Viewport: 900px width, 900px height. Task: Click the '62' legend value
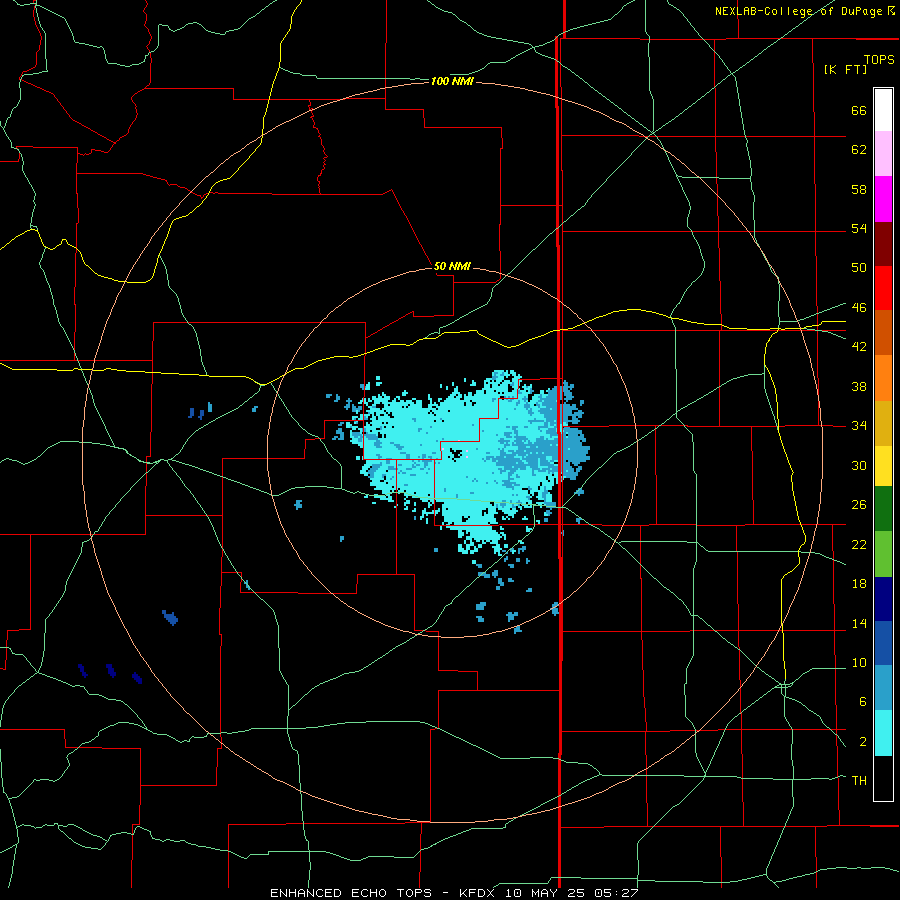(x=859, y=150)
